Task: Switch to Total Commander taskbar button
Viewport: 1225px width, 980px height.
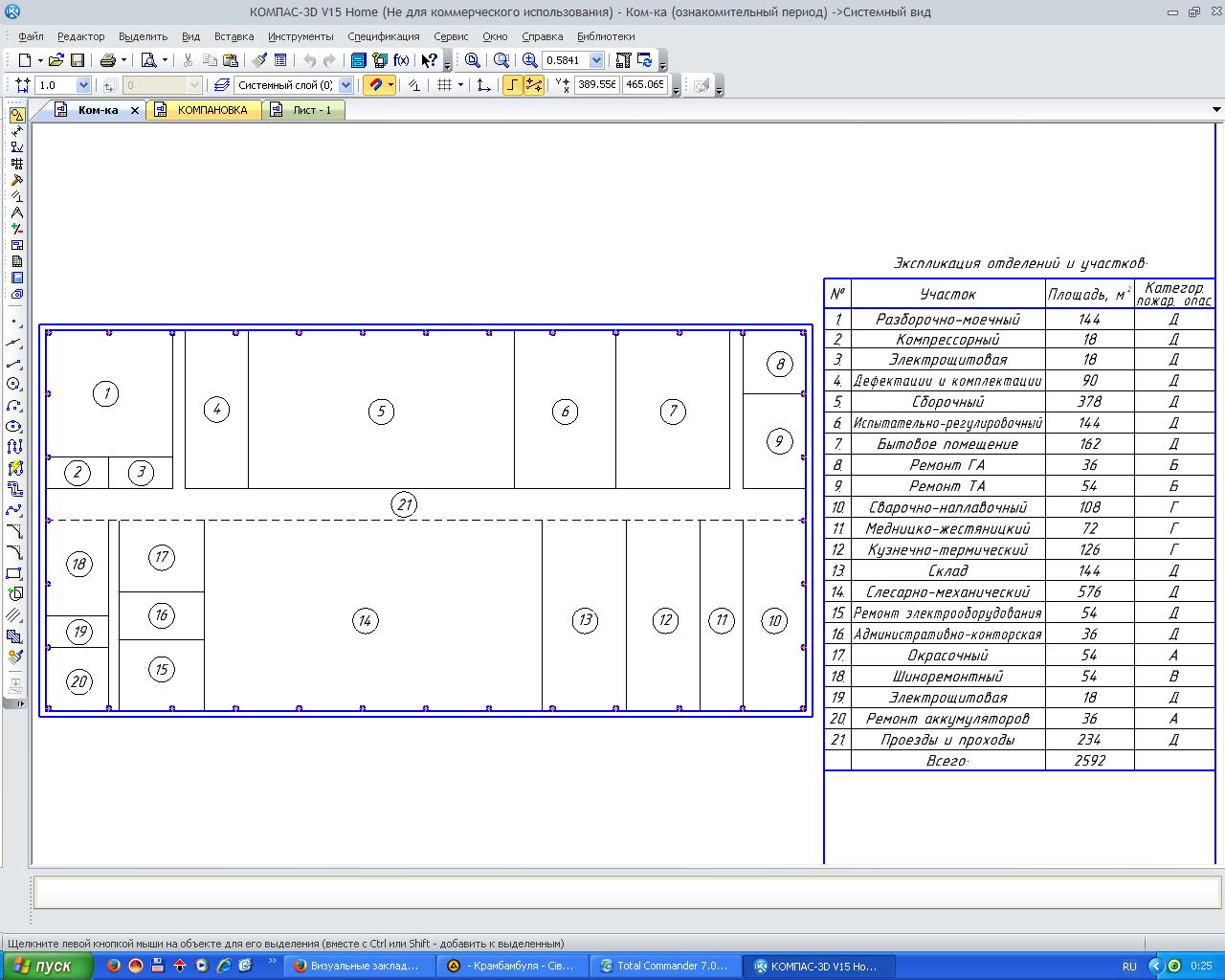Action: [x=664, y=966]
